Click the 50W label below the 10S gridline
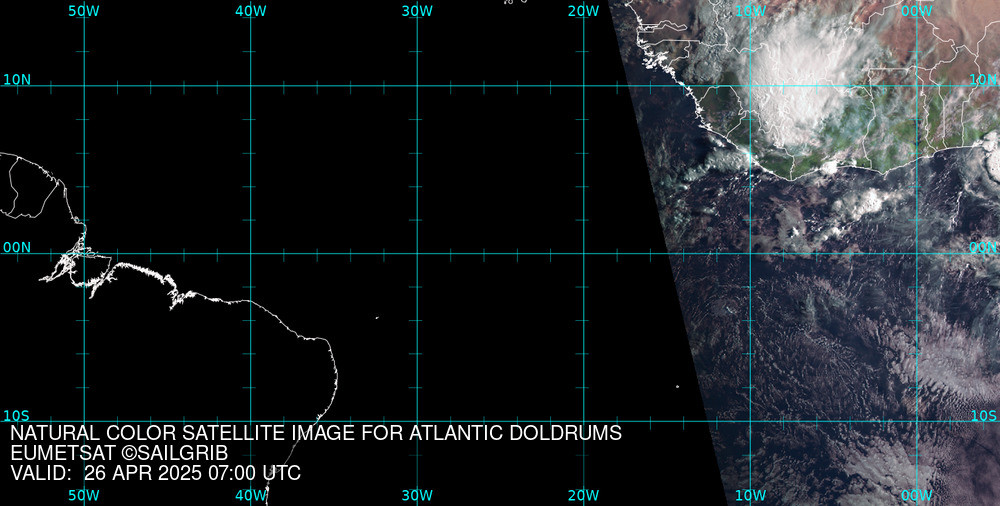Viewport: 1000px width, 506px height. click(84, 496)
